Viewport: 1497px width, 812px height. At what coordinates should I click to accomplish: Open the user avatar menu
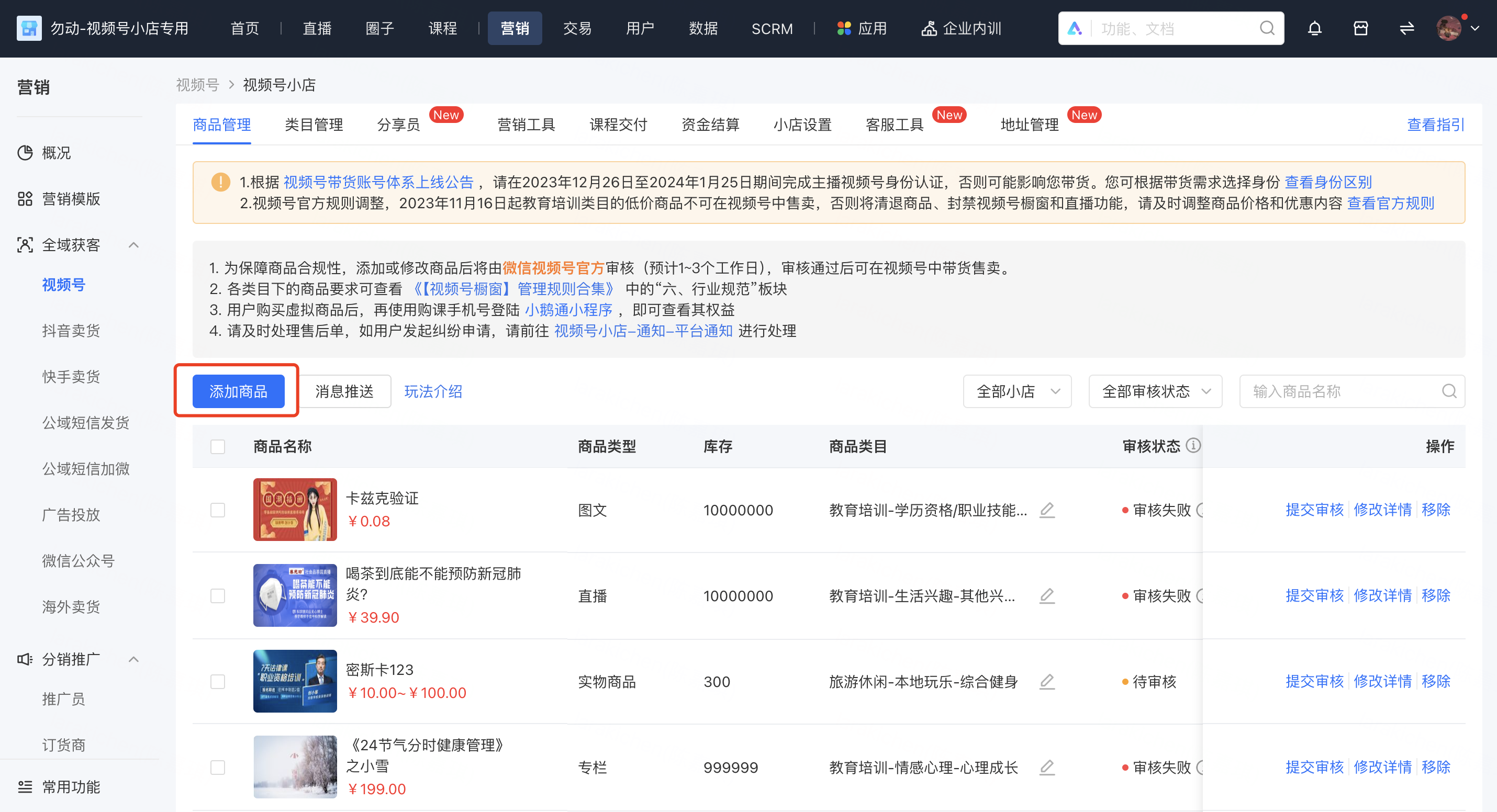pos(1449,28)
